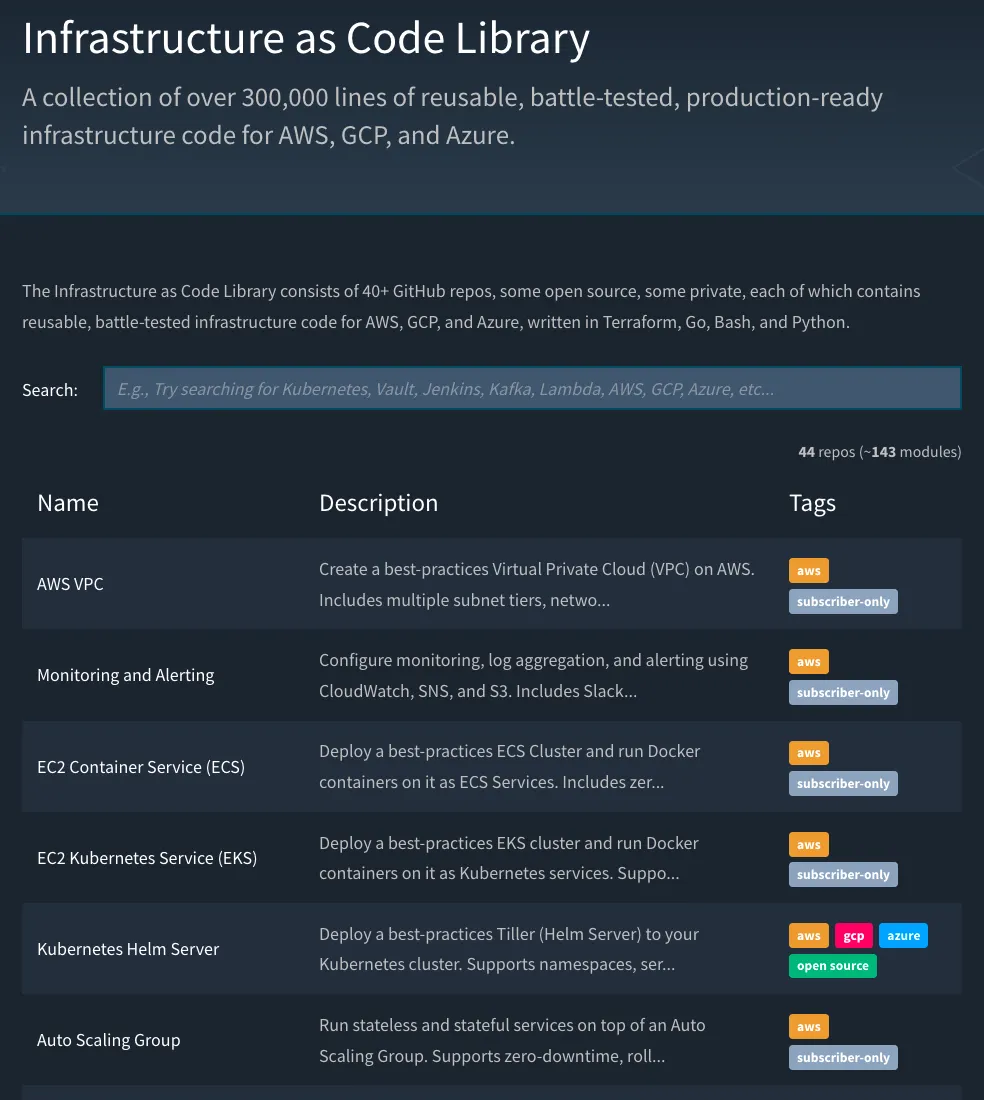Screen dimensions: 984x1100
Task: Click aws tag in Monitoring and Alerting row
Action: (x=809, y=662)
